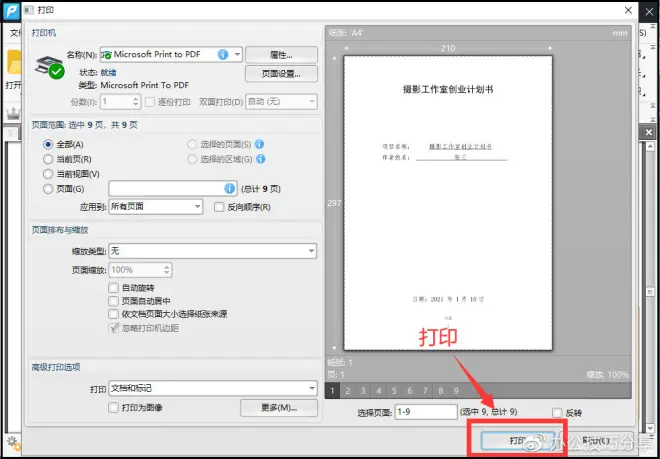Click the 页面(G) page range input field

coord(173,189)
